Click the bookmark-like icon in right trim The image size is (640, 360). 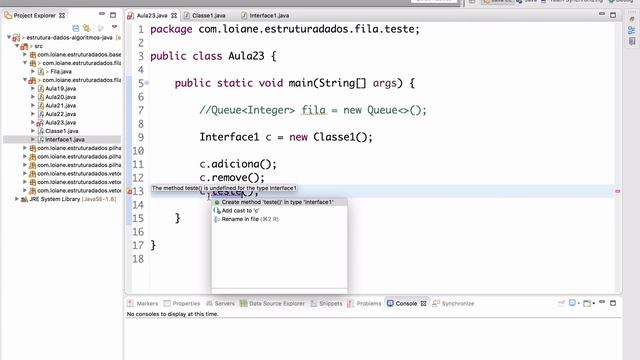pyautogui.click(x=632, y=41)
